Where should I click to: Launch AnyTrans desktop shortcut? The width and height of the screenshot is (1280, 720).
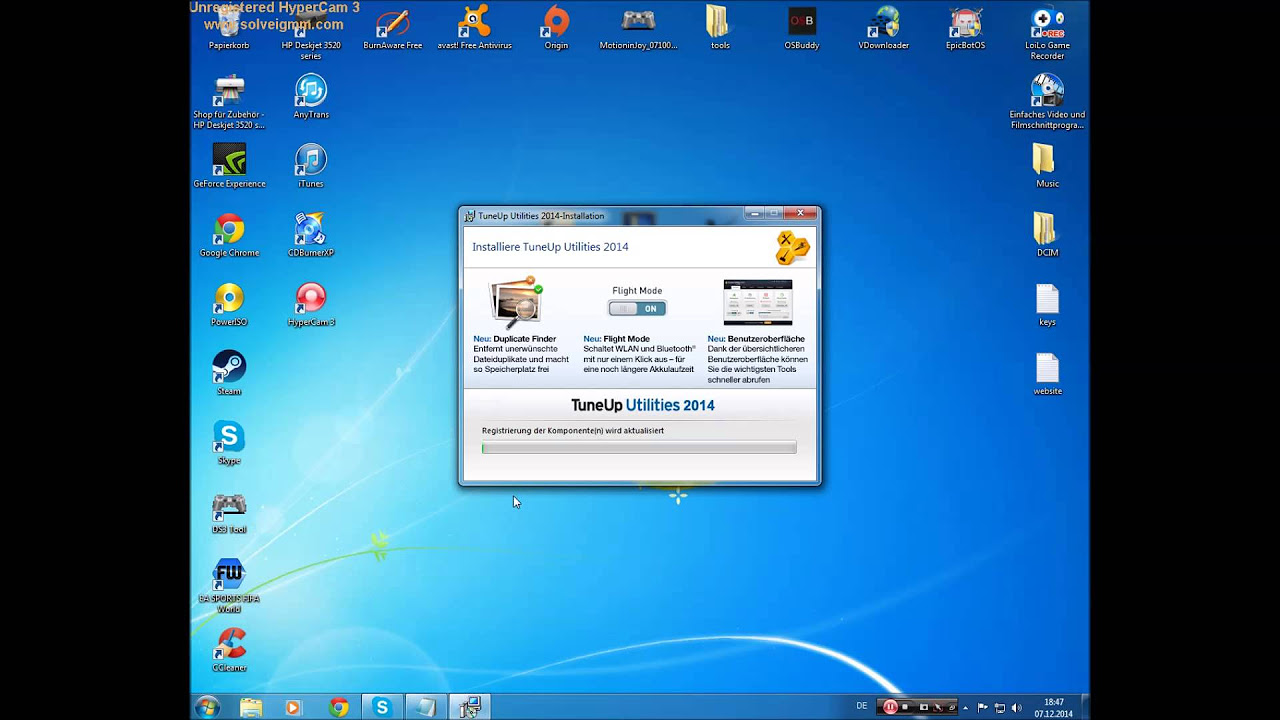[x=311, y=97]
